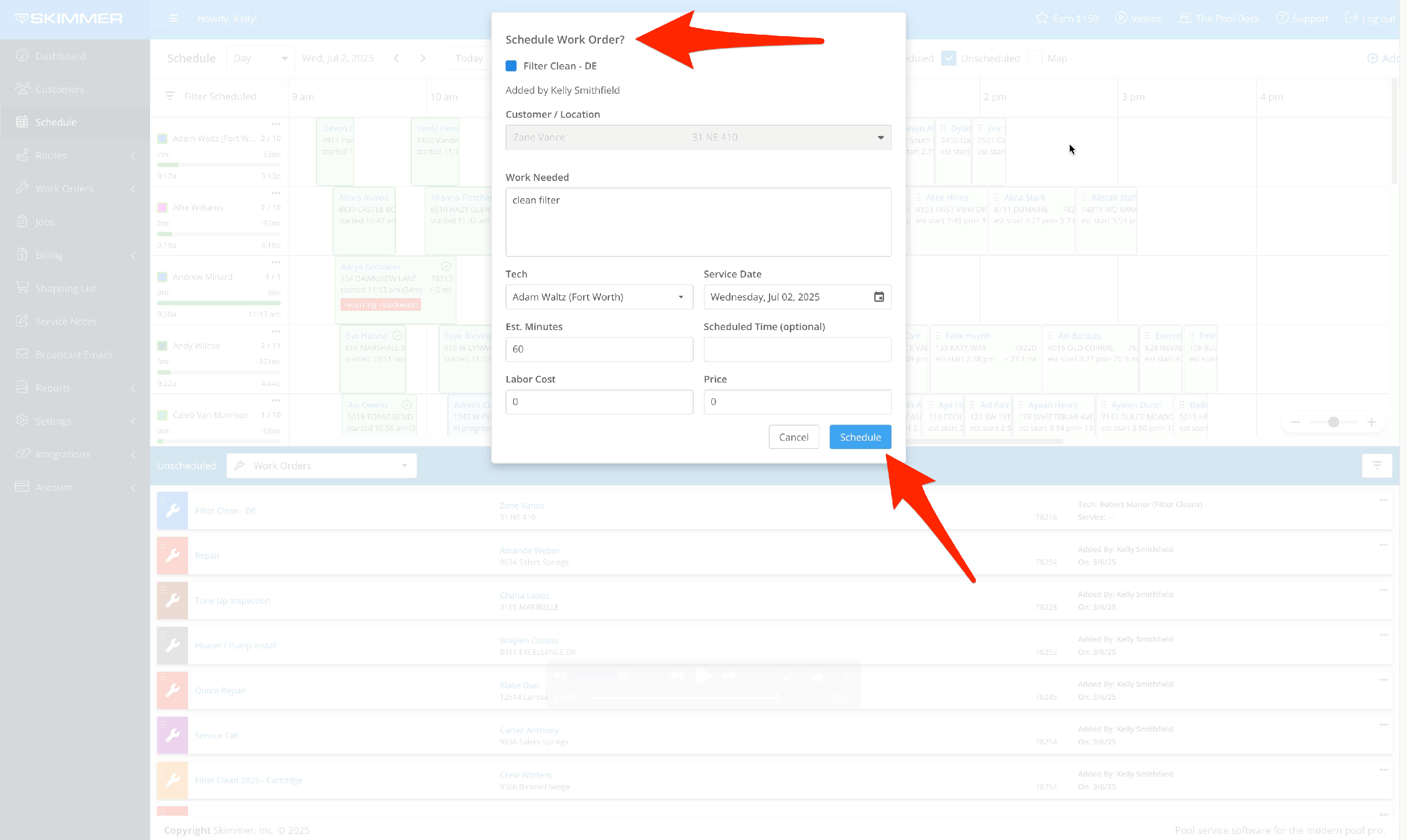The width and height of the screenshot is (1407, 840).
Task: Click the Log out icon
Action: (1352, 18)
